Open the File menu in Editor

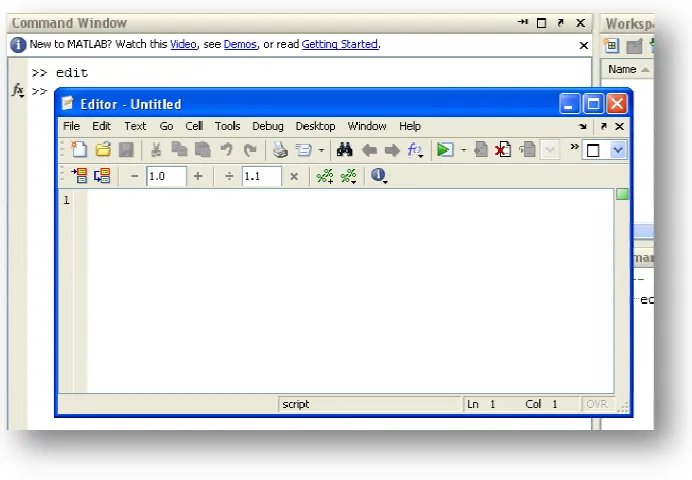71,126
